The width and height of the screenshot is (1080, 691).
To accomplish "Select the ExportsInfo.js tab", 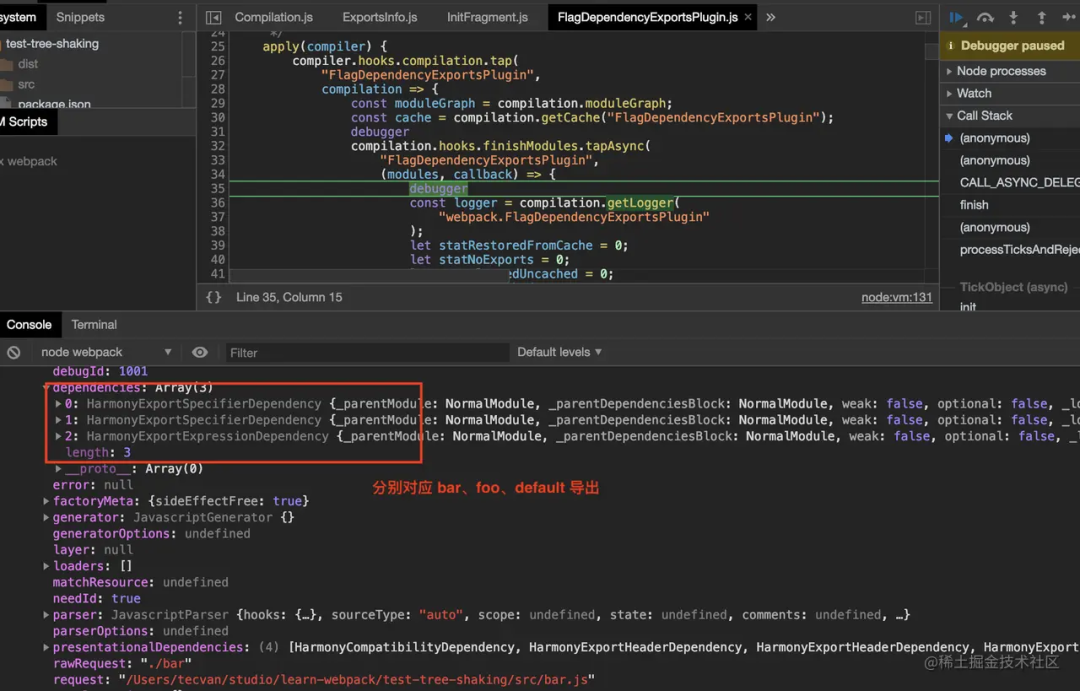I will (x=379, y=17).
